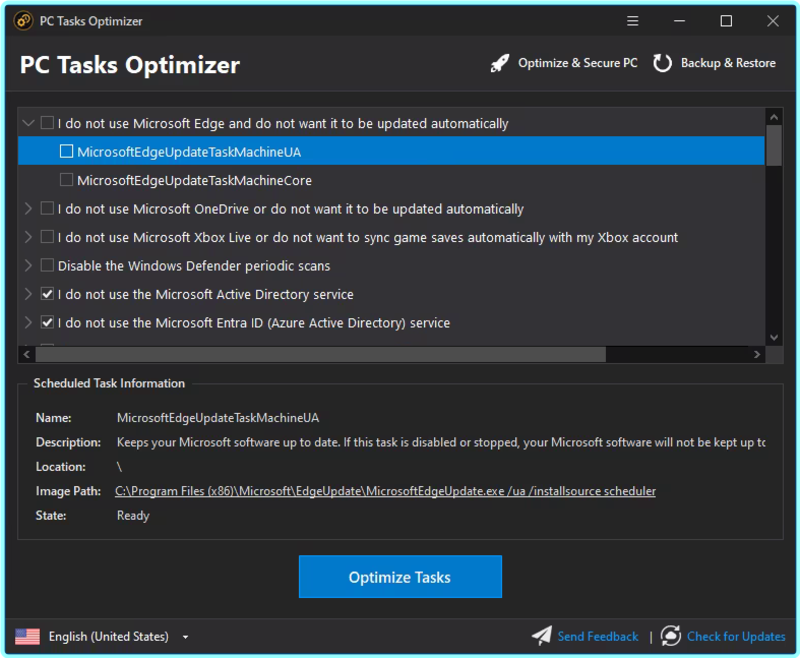Click the vertical scrollbar thumb

click(774, 145)
